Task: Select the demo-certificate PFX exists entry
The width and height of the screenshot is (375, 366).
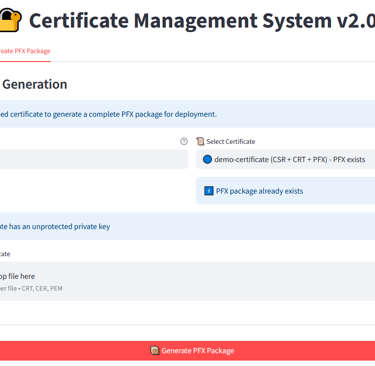Action: 290,159
